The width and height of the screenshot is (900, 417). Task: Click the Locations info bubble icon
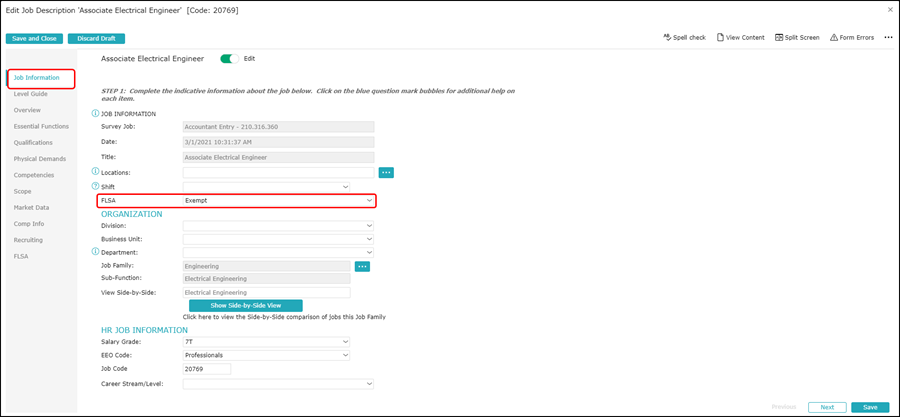[95, 172]
